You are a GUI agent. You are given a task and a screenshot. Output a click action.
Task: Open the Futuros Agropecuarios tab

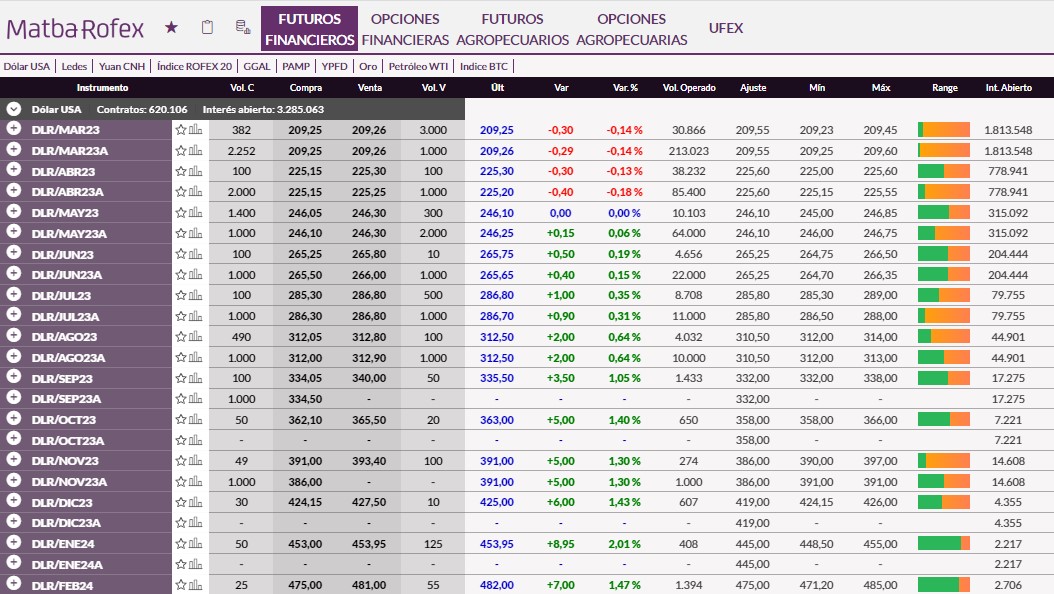(x=512, y=29)
